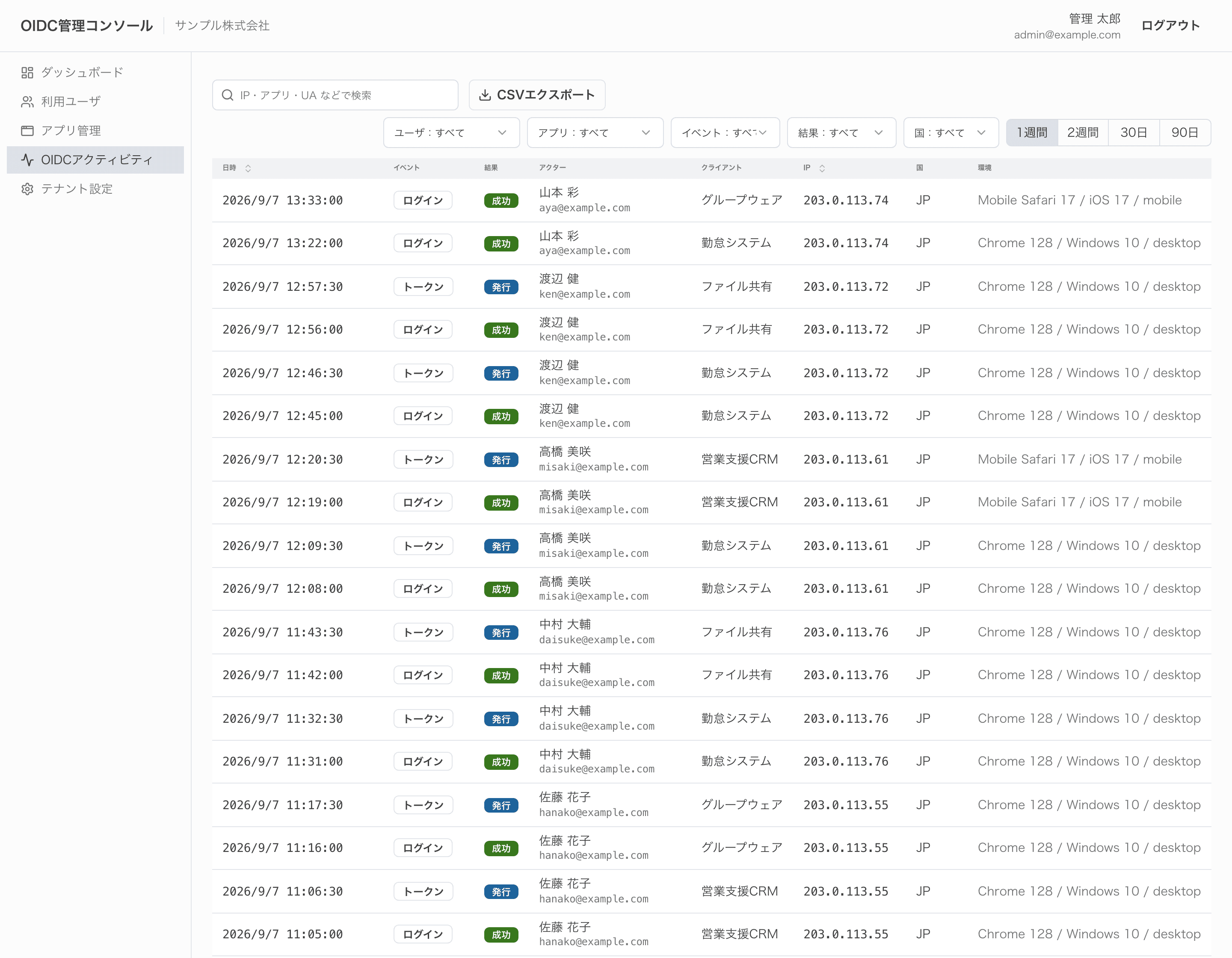Expand the イベント filter dropdown
Image resolution: width=1232 pixels, height=958 pixels.
tap(725, 133)
